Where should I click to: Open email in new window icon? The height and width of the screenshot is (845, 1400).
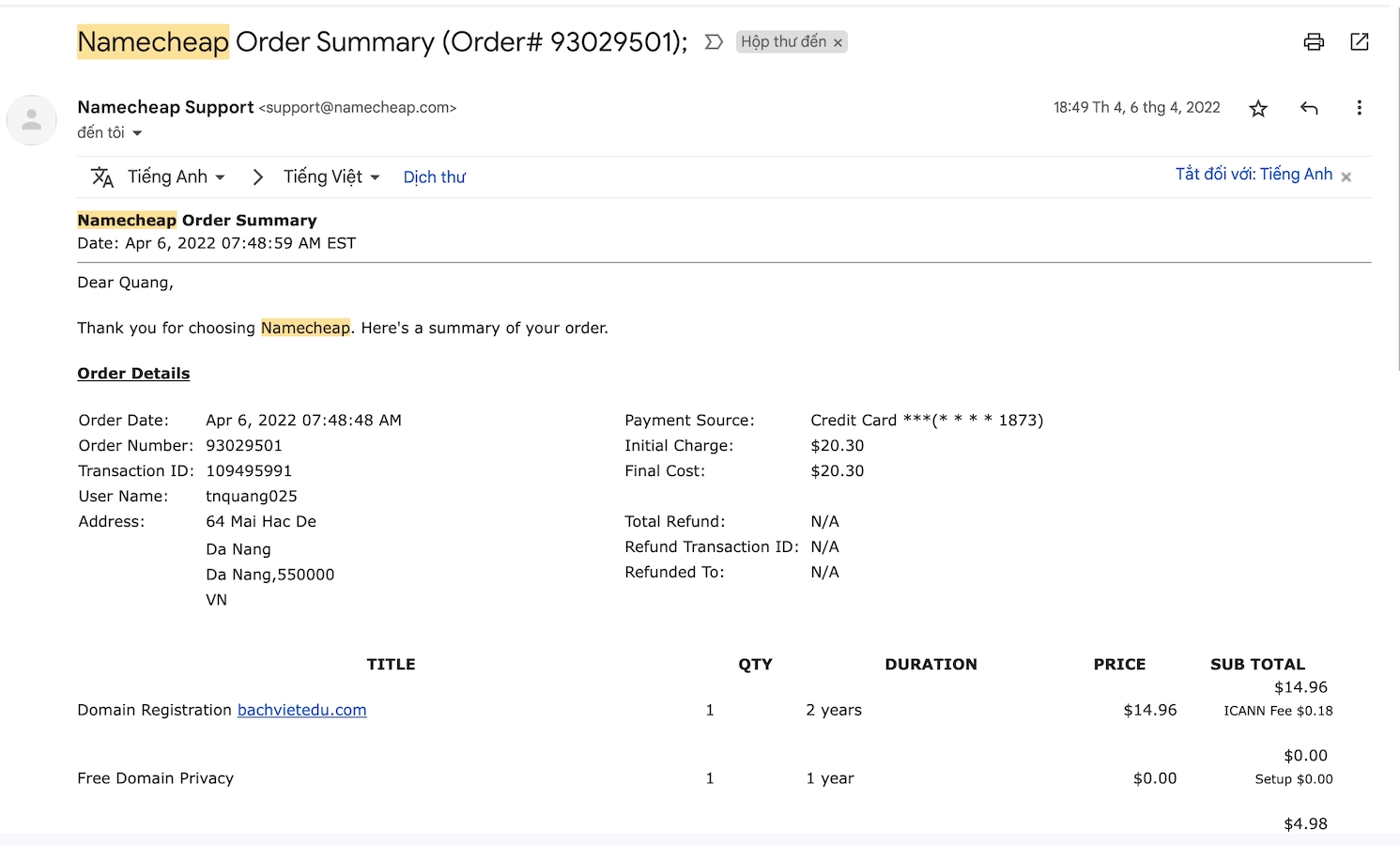[1359, 41]
